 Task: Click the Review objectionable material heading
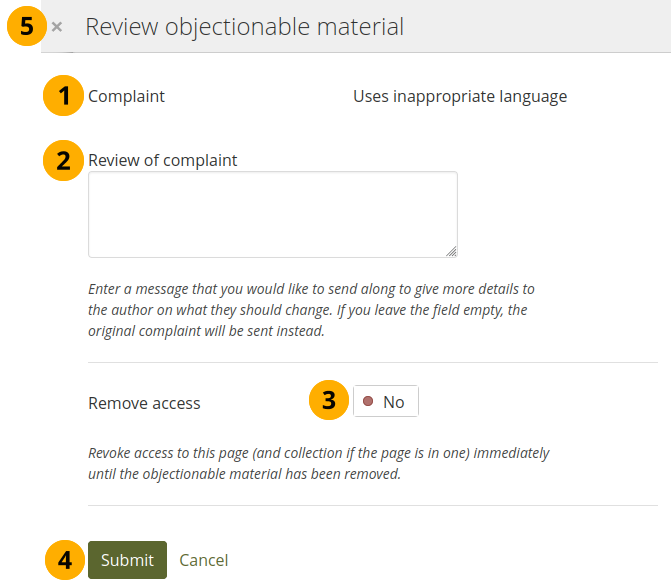(244, 27)
